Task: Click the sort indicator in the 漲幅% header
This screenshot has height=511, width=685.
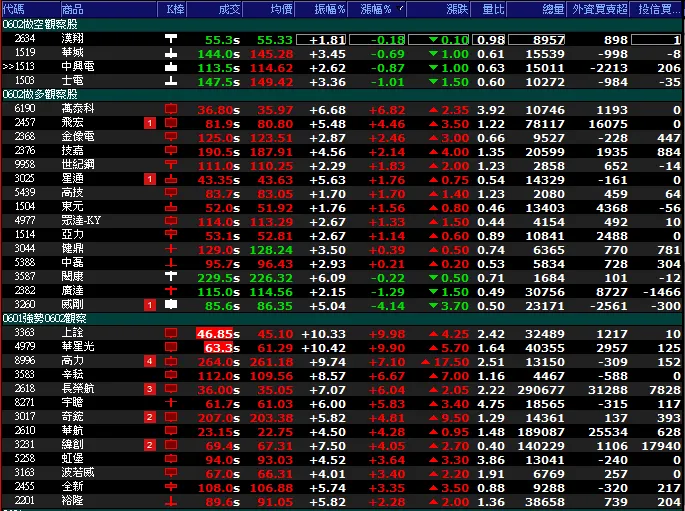Action: pos(400,7)
